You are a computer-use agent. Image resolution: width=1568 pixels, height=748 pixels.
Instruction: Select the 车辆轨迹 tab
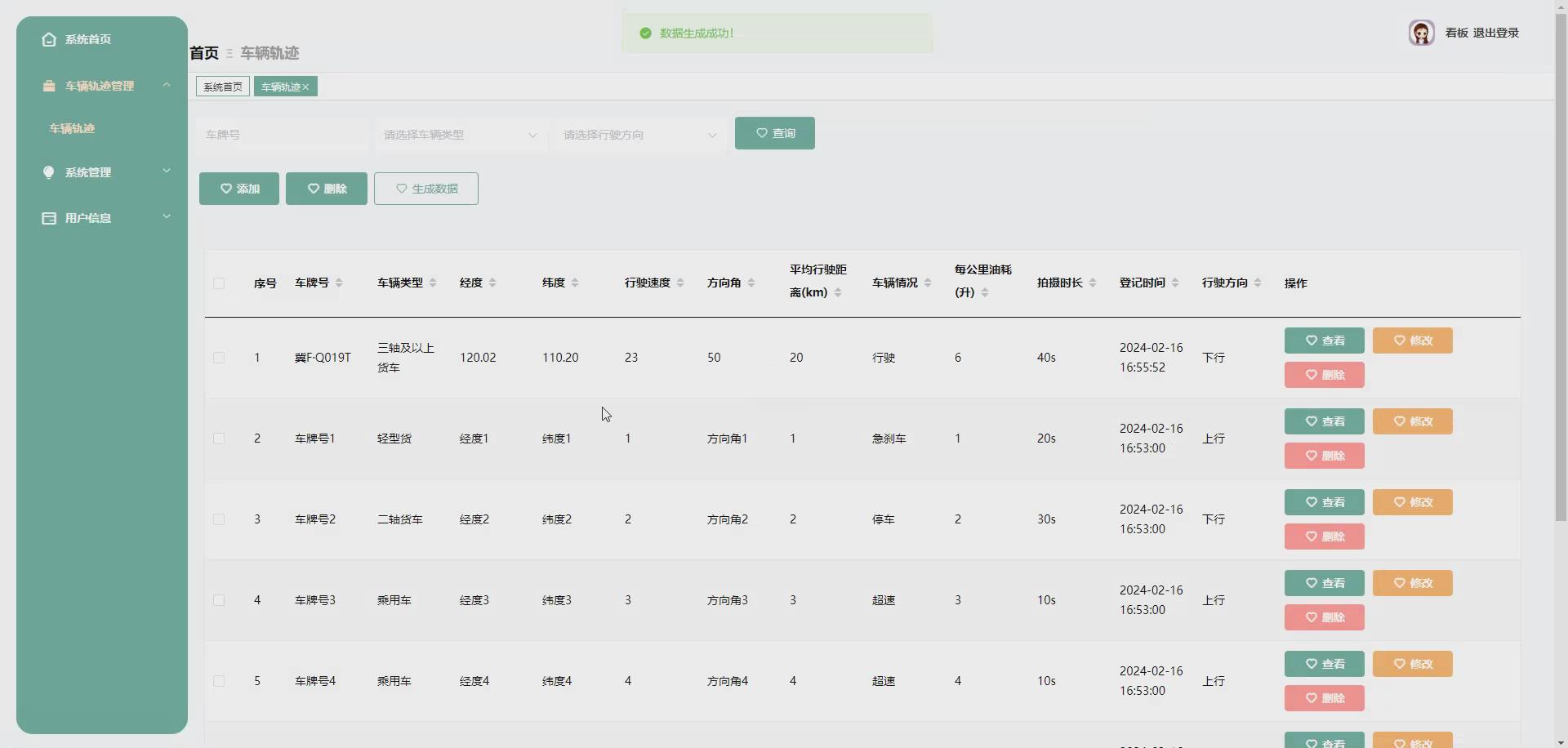[280, 87]
